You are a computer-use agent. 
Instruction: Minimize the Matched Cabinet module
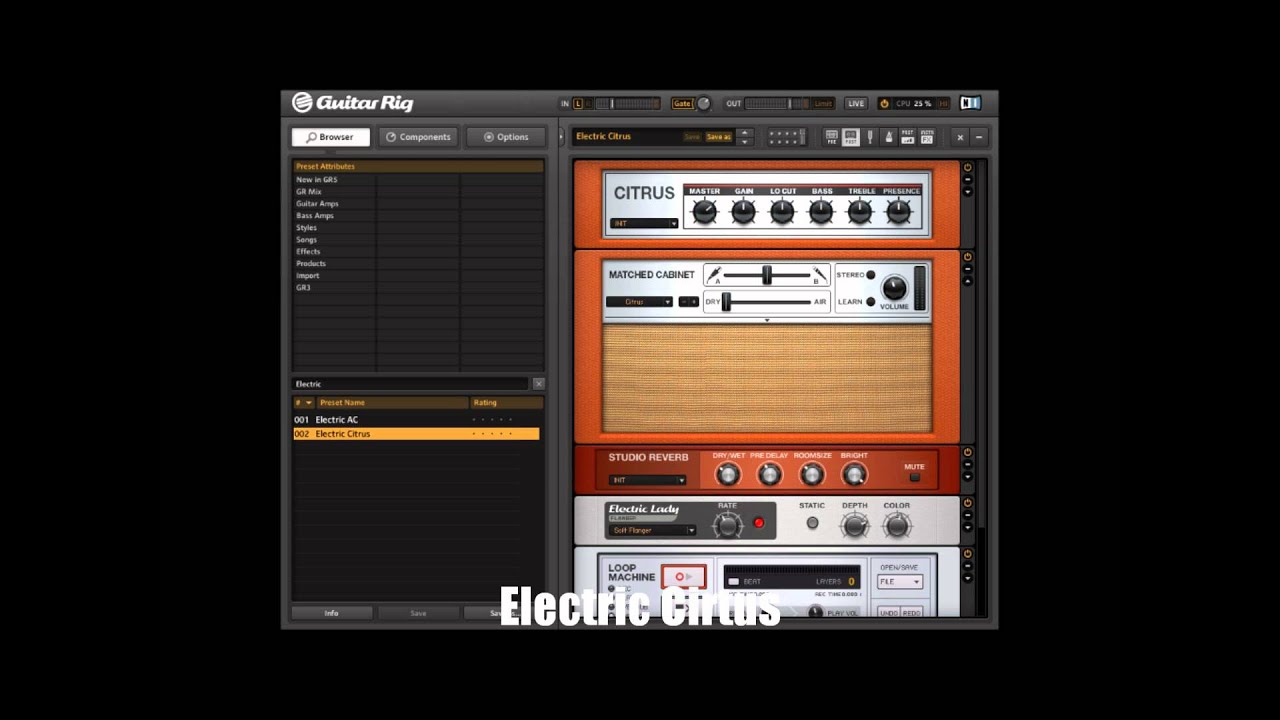[x=967, y=270]
